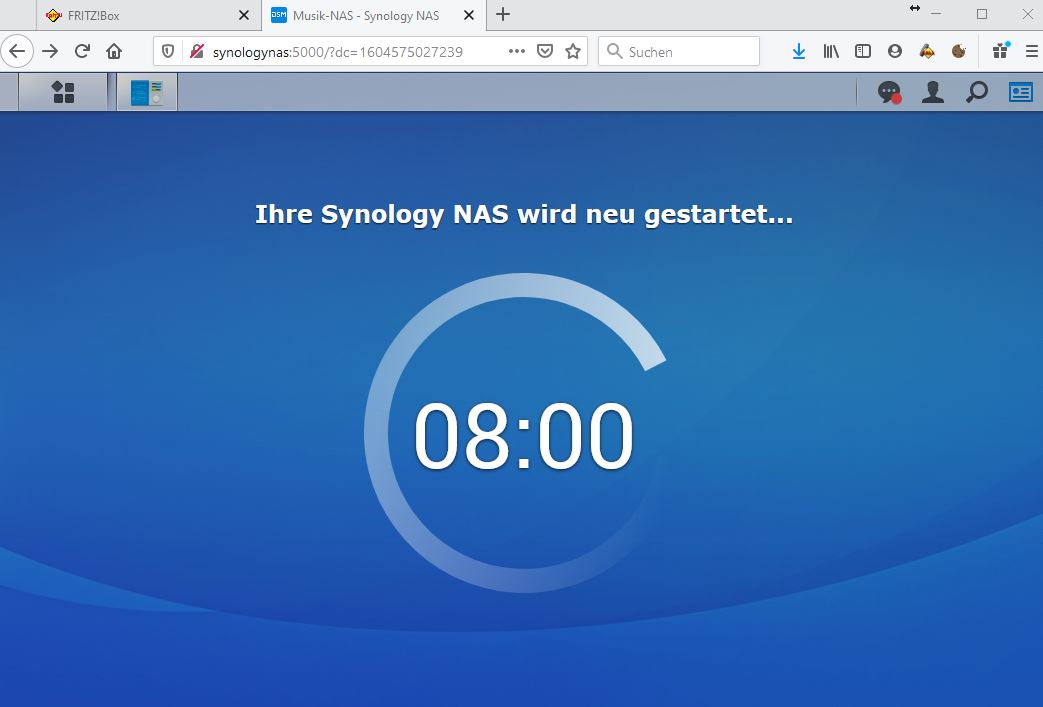Image resolution: width=1043 pixels, height=707 pixels.
Task: Go back in browser history
Action: pos(17,51)
